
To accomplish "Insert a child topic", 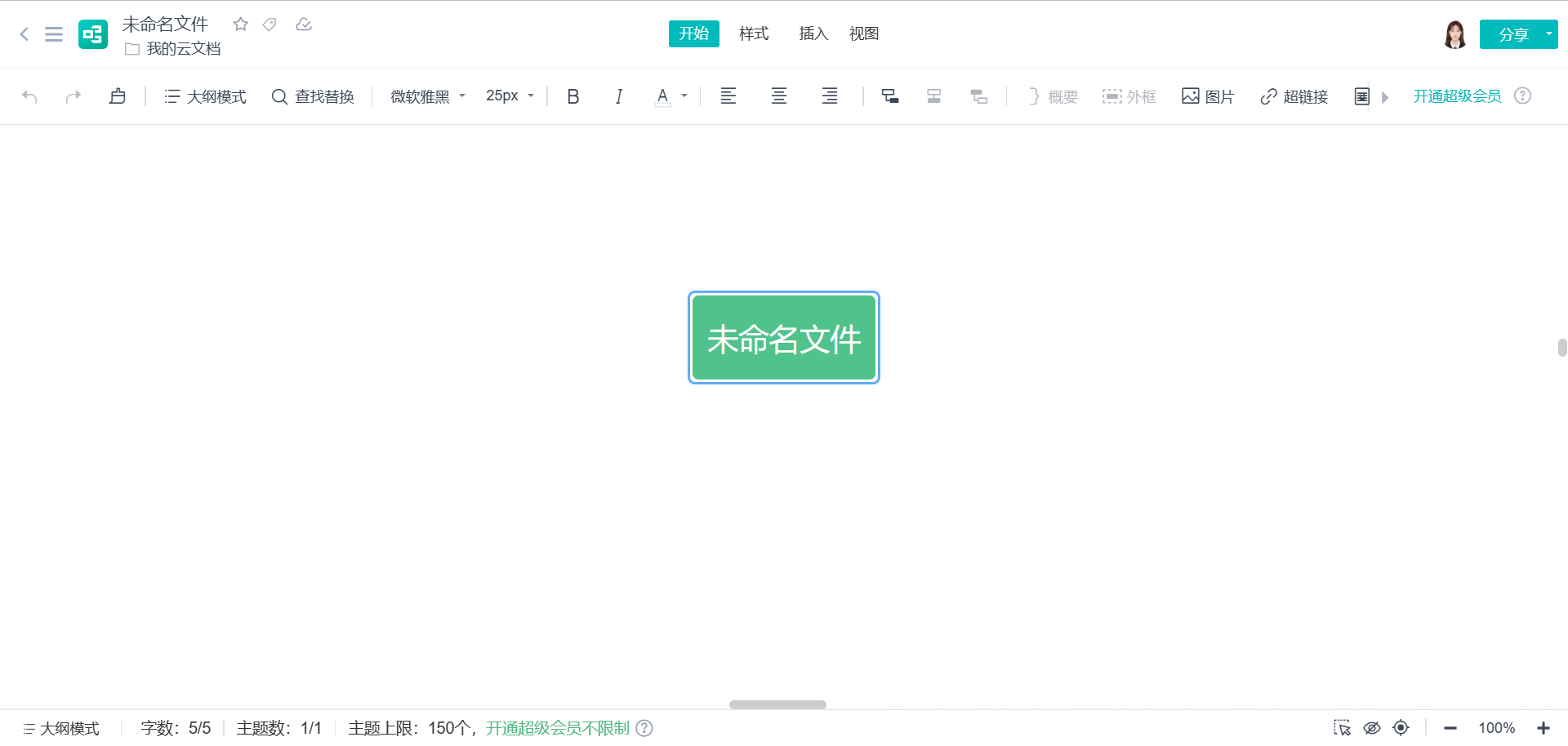I will click(890, 96).
